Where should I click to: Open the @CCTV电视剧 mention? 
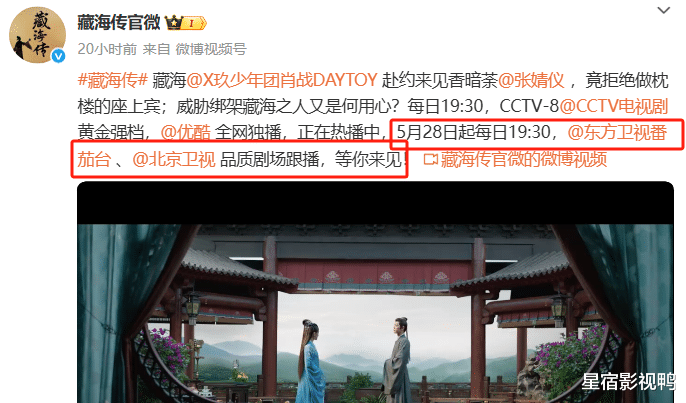[613, 106]
